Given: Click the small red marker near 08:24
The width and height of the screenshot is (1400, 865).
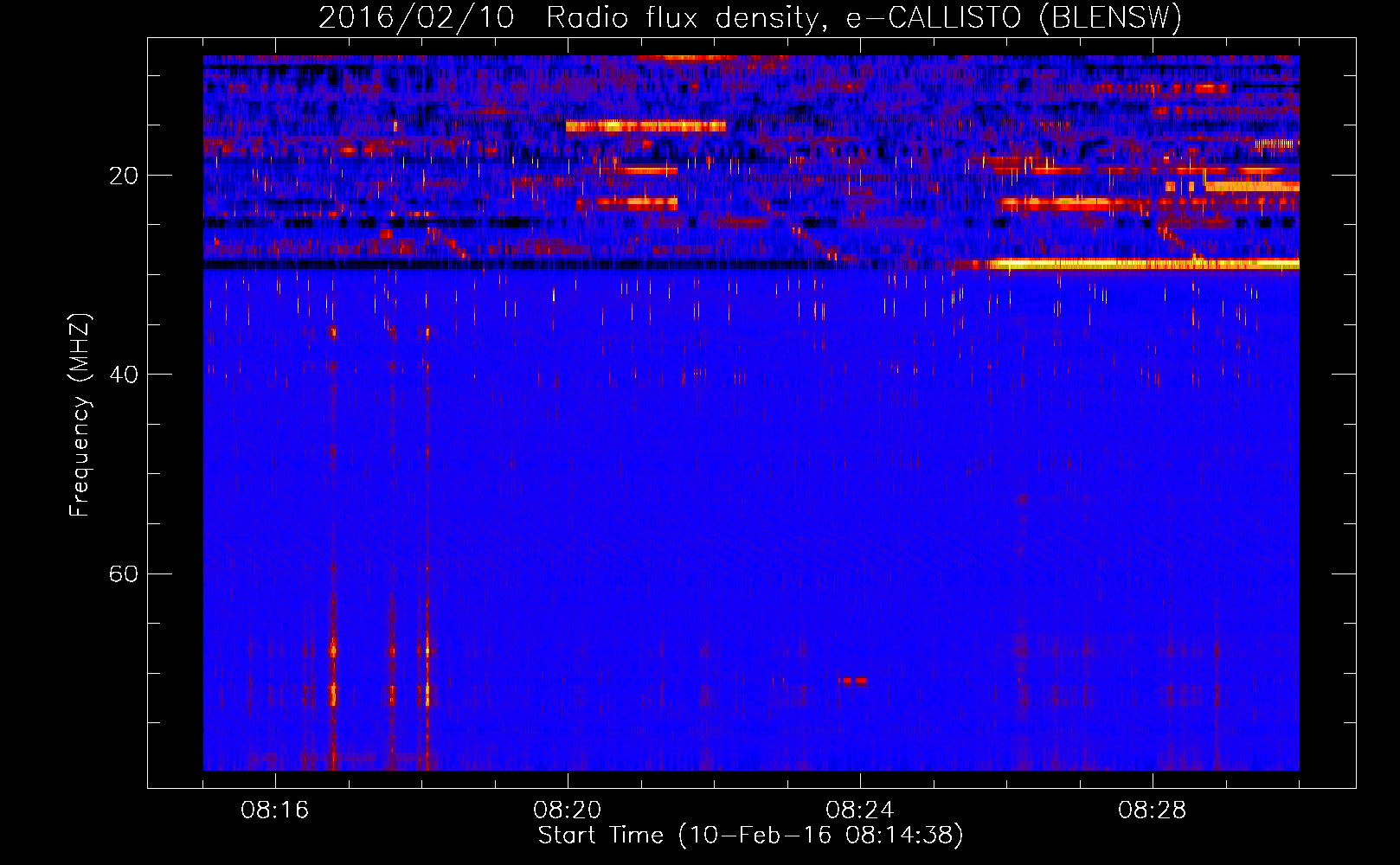Looking at the screenshot, I should (853, 681).
